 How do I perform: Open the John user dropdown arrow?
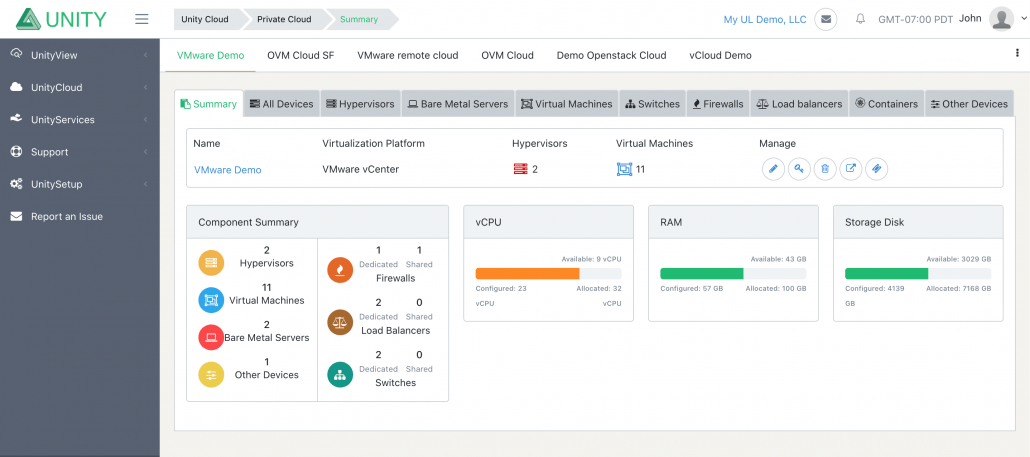click(x=1022, y=19)
